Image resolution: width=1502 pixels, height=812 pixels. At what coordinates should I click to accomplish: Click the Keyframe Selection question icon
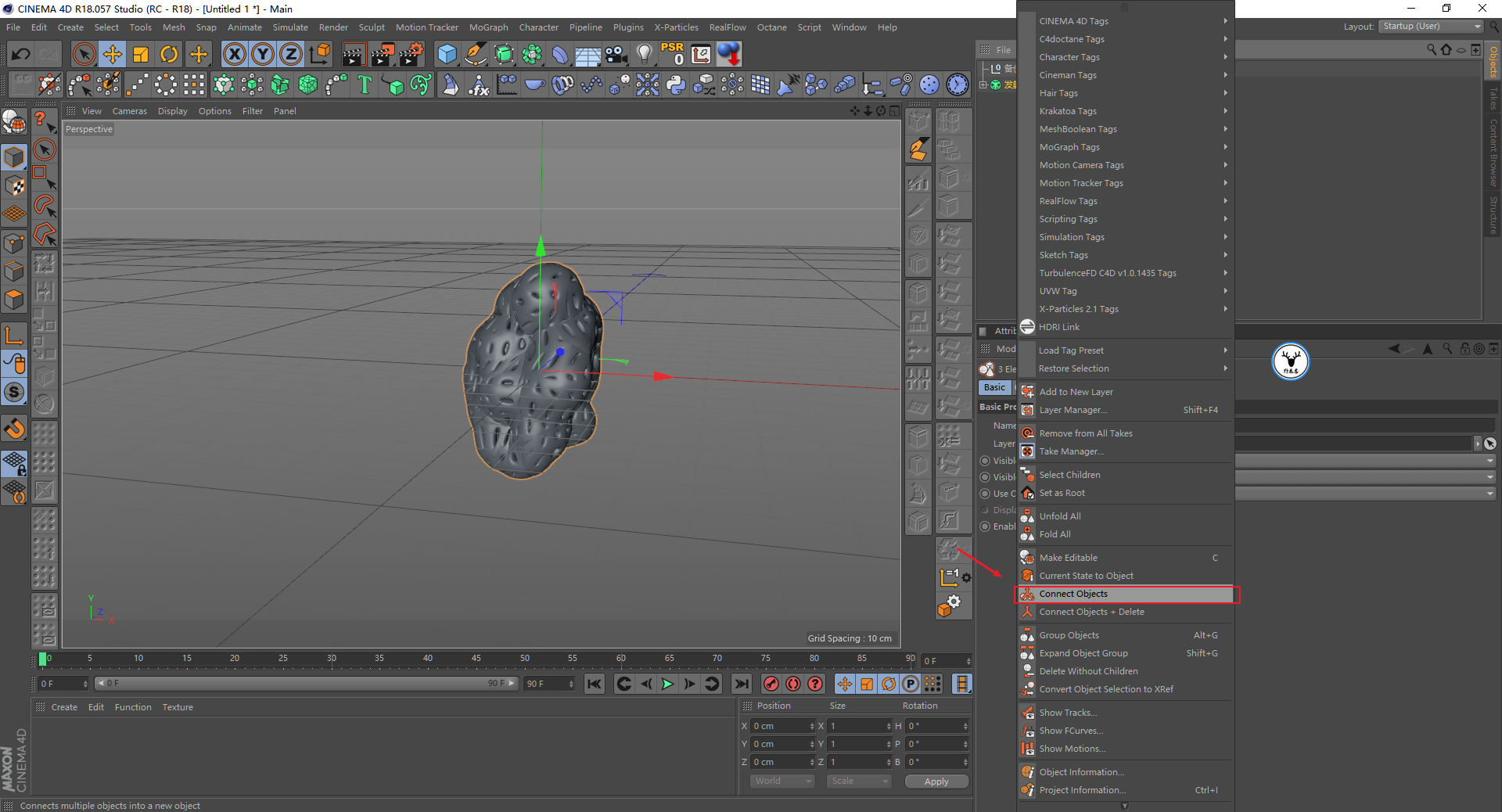coord(815,684)
